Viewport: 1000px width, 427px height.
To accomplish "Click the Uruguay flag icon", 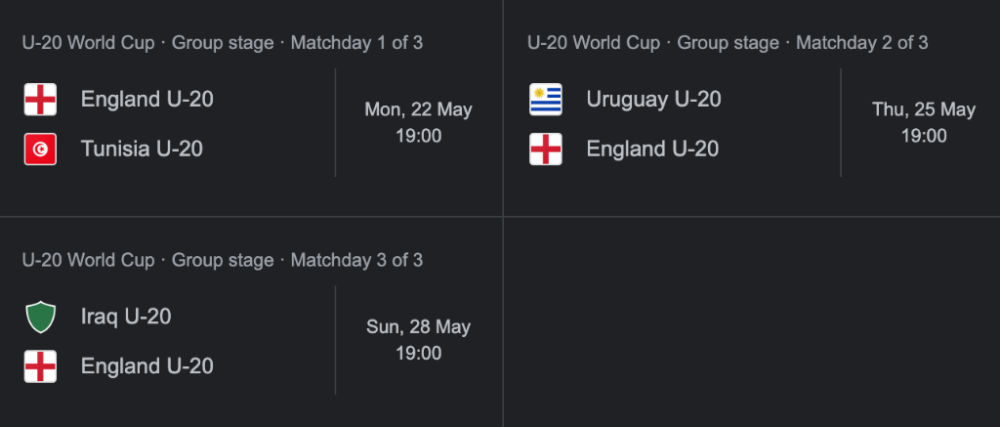I will click(x=545, y=99).
